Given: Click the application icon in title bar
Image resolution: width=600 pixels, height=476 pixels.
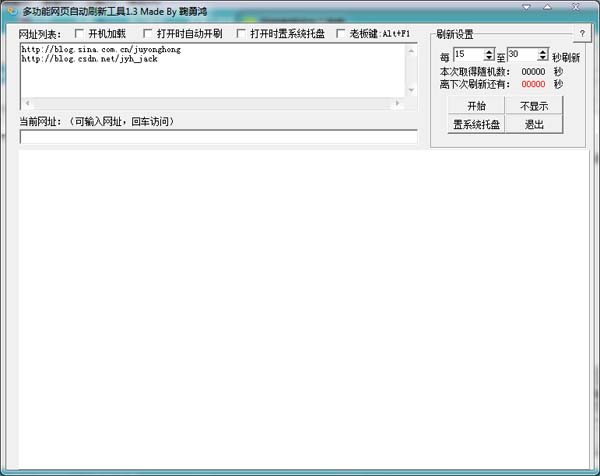Looking at the screenshot, I should (12, 11).
